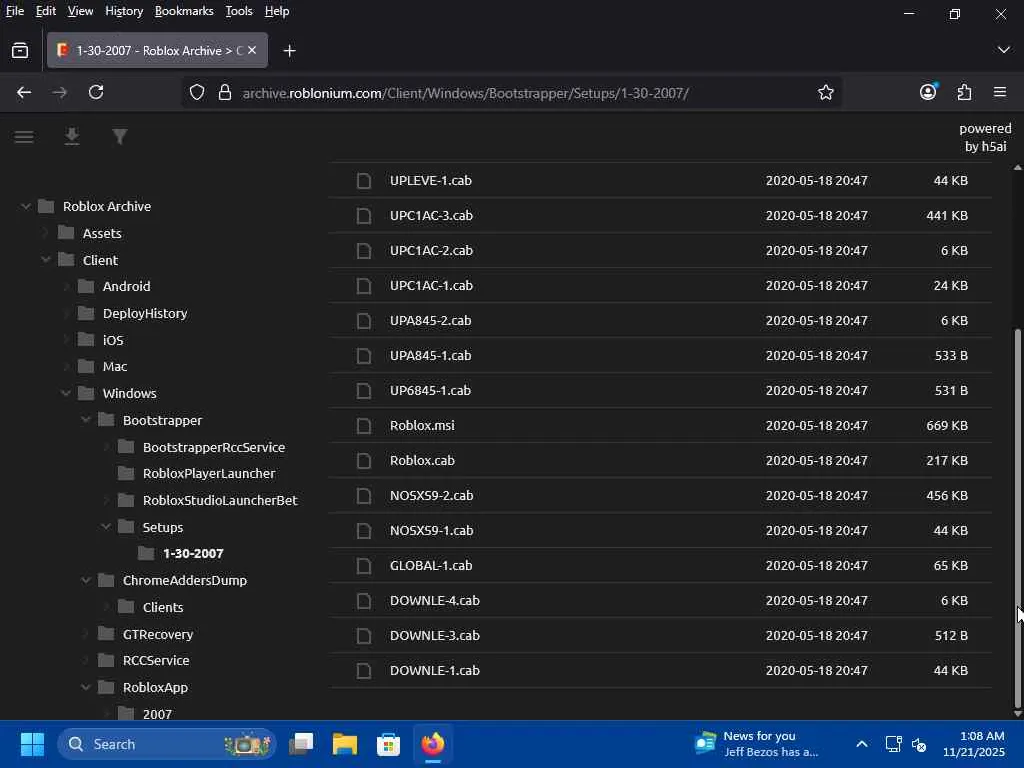Click the Windows taskbar Search box
Viewport: 1024px width, 768px height.
pyautogui.click(x=167, y=744)
